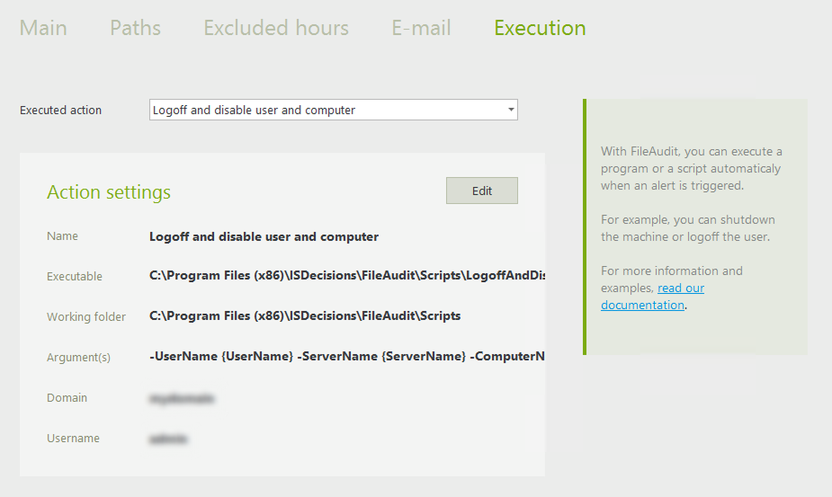Click the Argument(s) label

(79, 358)
